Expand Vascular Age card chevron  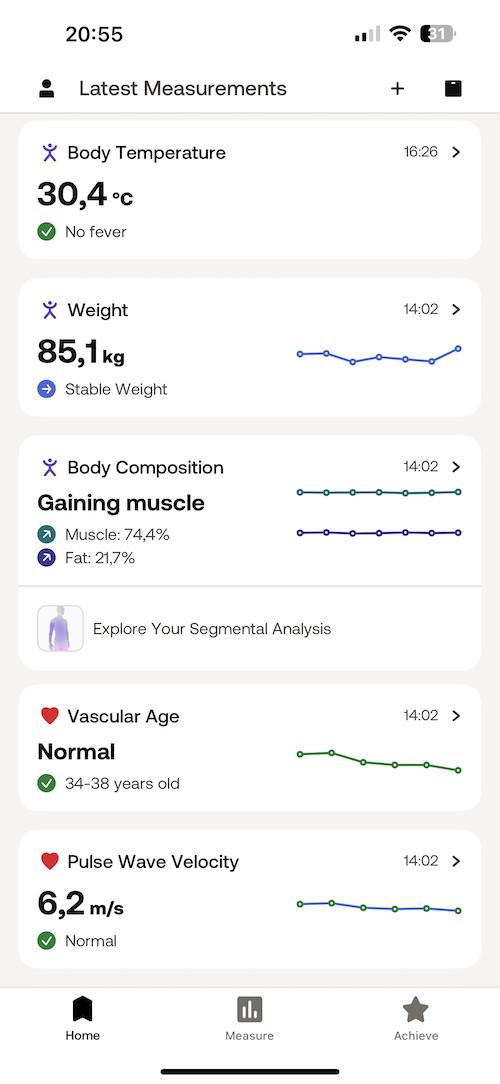tap(456, 716)
